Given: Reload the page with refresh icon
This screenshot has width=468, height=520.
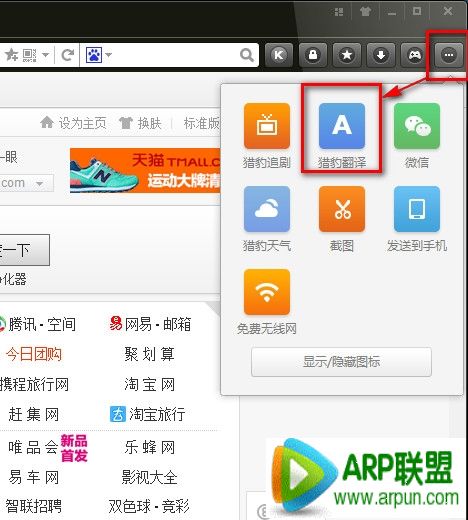Looking at the screenshot, I should coord(68,55).
